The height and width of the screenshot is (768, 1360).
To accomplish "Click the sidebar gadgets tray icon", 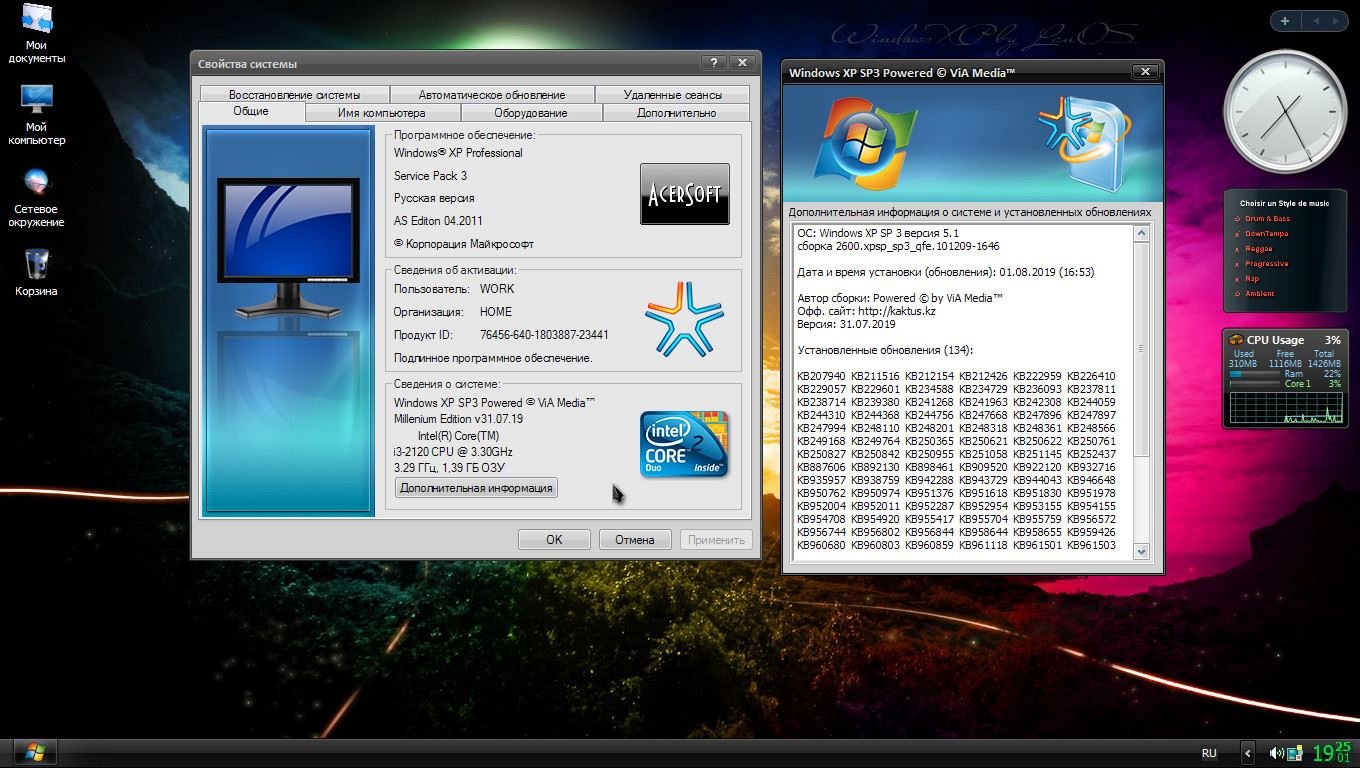I will pos(1295,753).
